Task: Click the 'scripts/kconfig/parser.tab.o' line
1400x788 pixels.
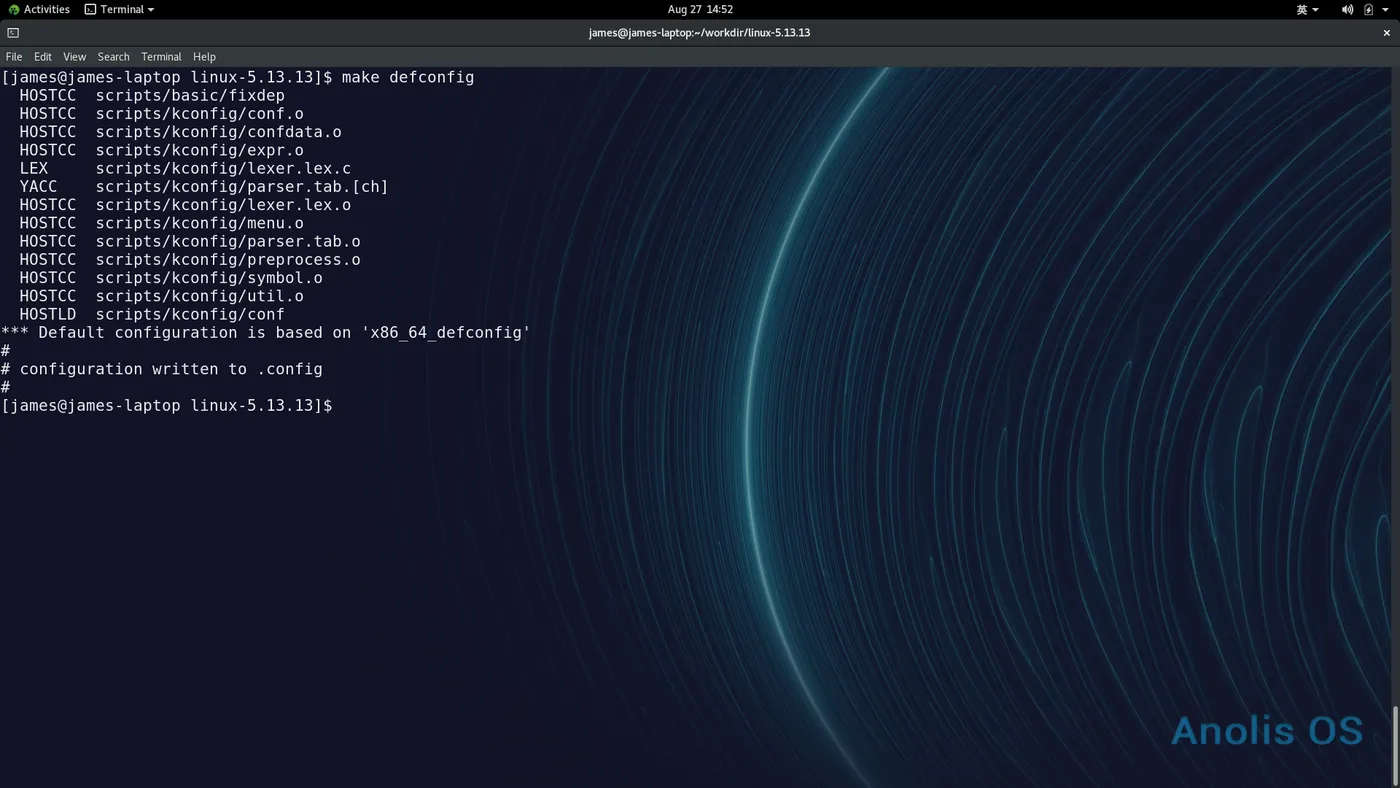Action: pos(228,241)
